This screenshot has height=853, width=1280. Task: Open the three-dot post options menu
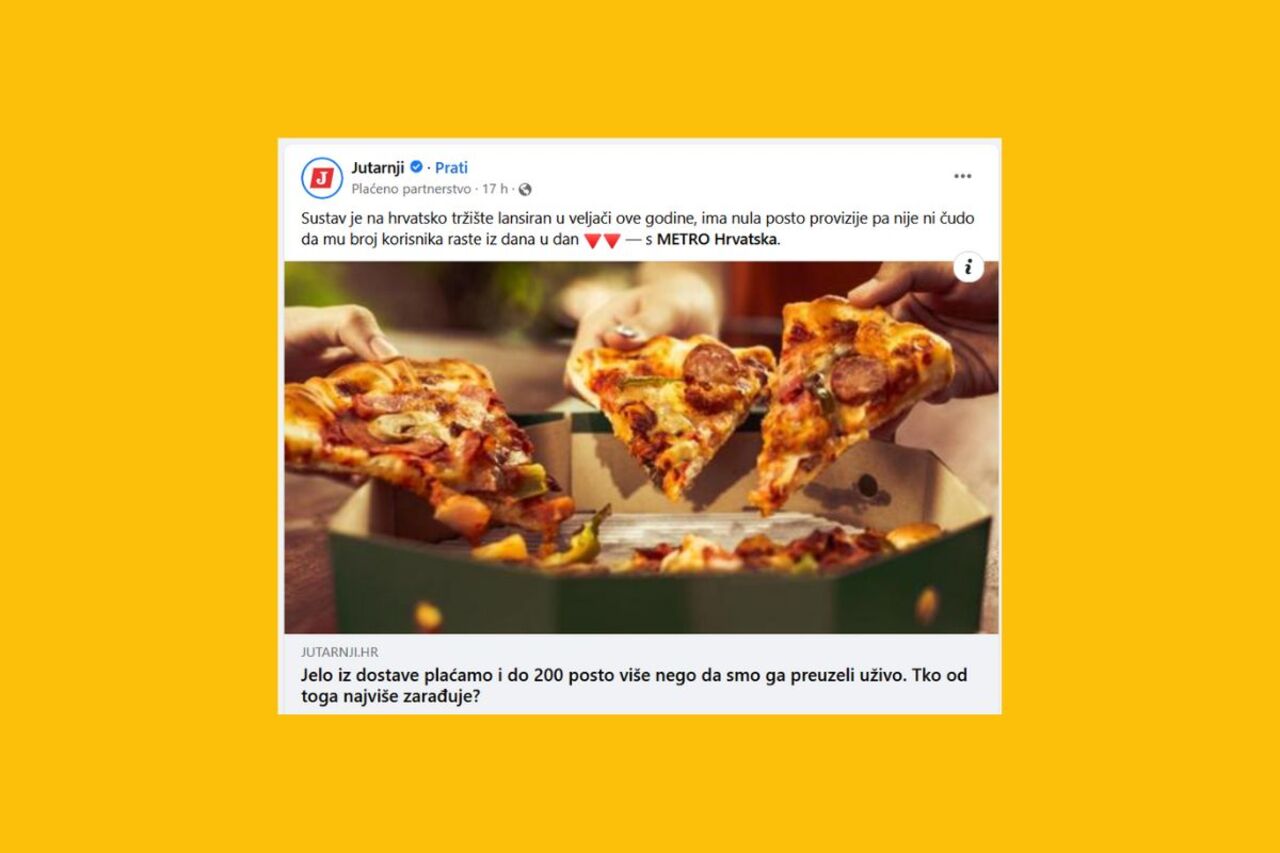(x=962, y=176)
